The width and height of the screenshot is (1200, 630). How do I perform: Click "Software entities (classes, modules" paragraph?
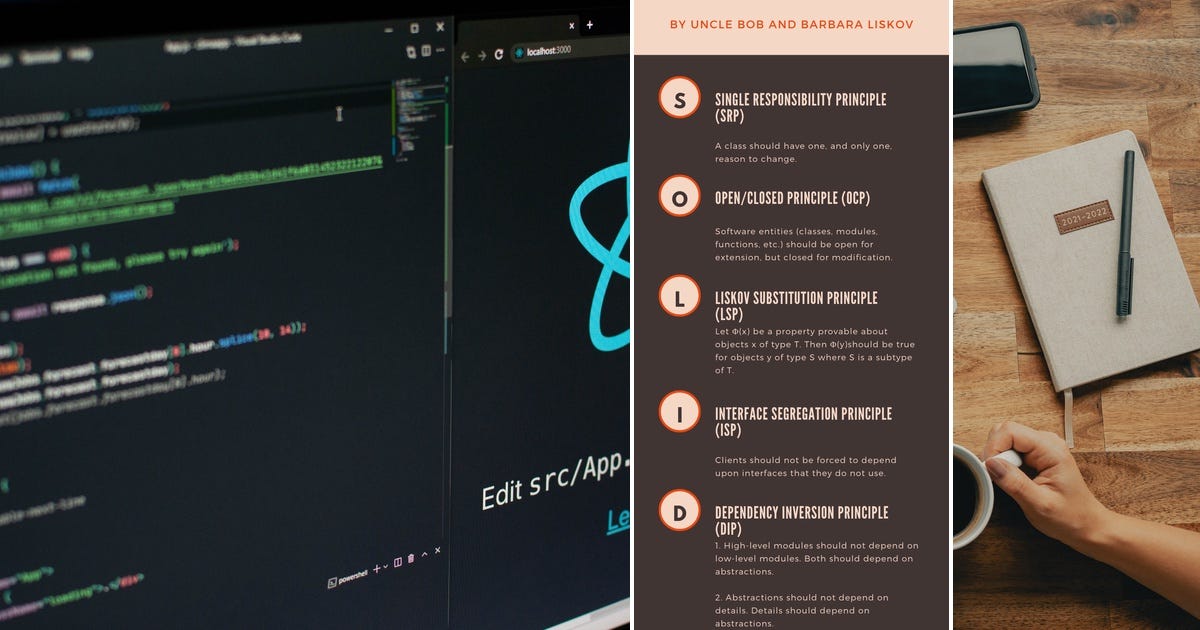point(804,244)
